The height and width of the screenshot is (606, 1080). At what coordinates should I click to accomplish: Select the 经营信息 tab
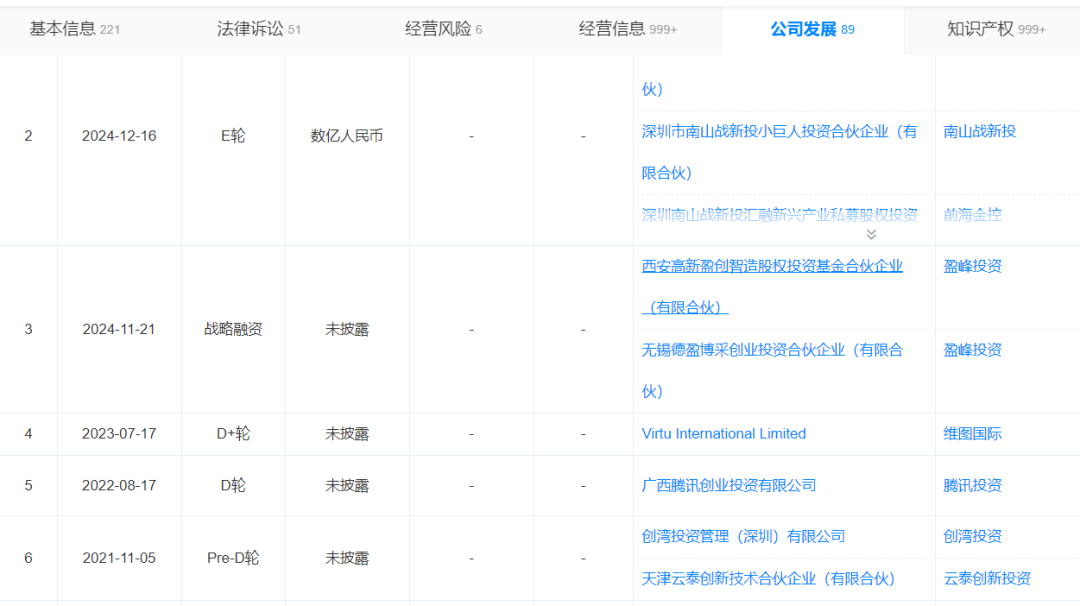(627, 30)
